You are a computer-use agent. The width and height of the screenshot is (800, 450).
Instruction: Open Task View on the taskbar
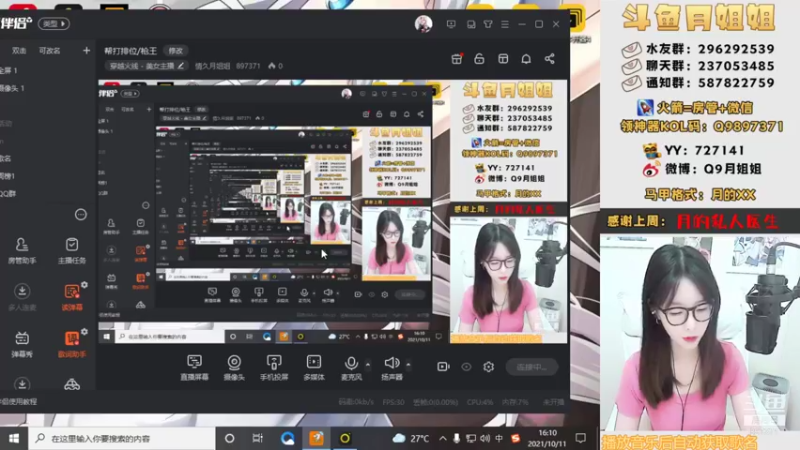258,438
